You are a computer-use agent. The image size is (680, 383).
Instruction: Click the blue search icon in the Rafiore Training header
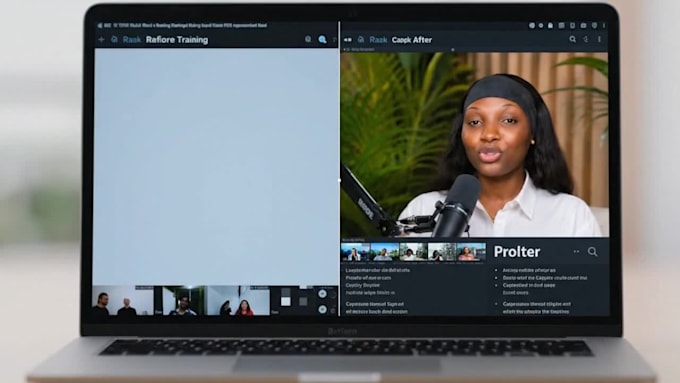322,39
